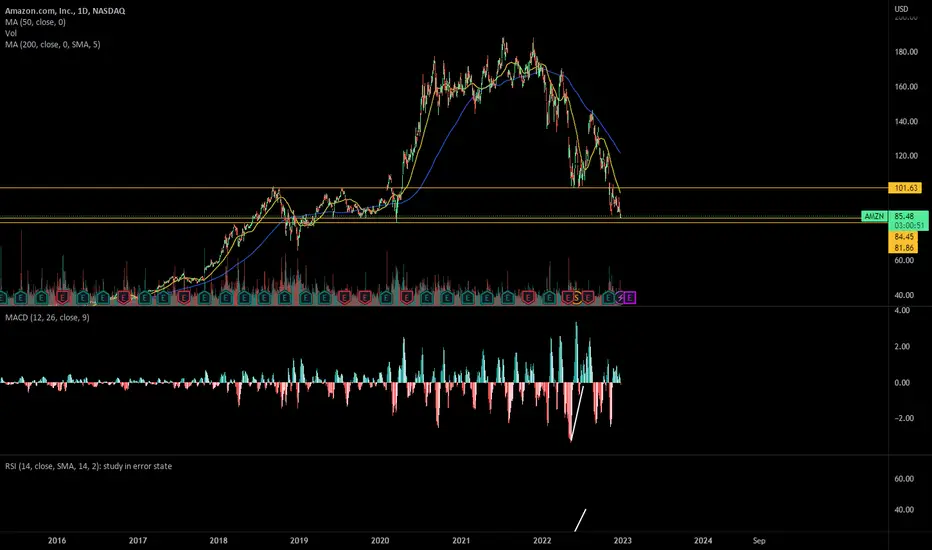Click the 2019 label on the time axis

coord(299,540)
